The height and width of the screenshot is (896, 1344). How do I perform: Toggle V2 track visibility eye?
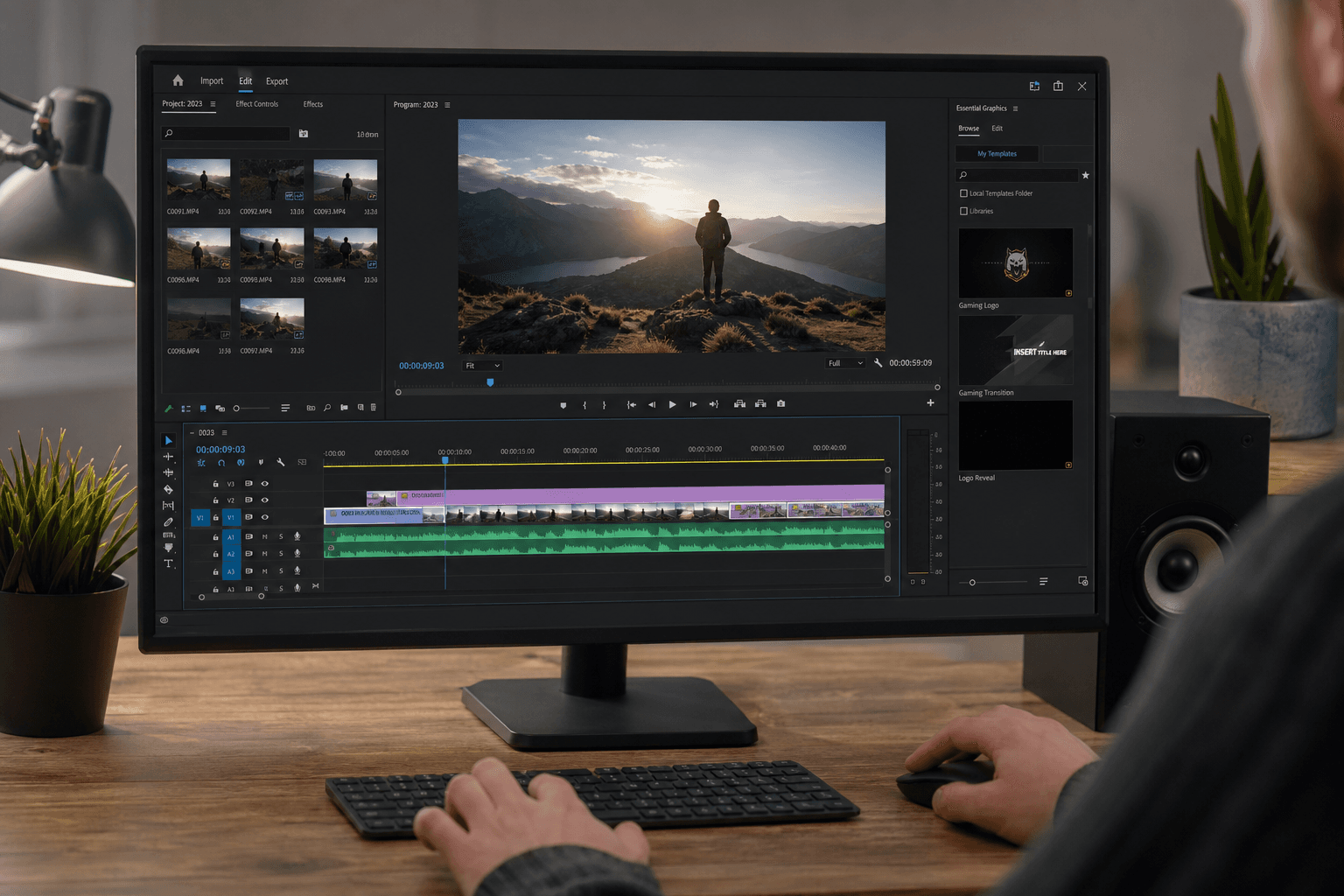[x=265, y=500]
